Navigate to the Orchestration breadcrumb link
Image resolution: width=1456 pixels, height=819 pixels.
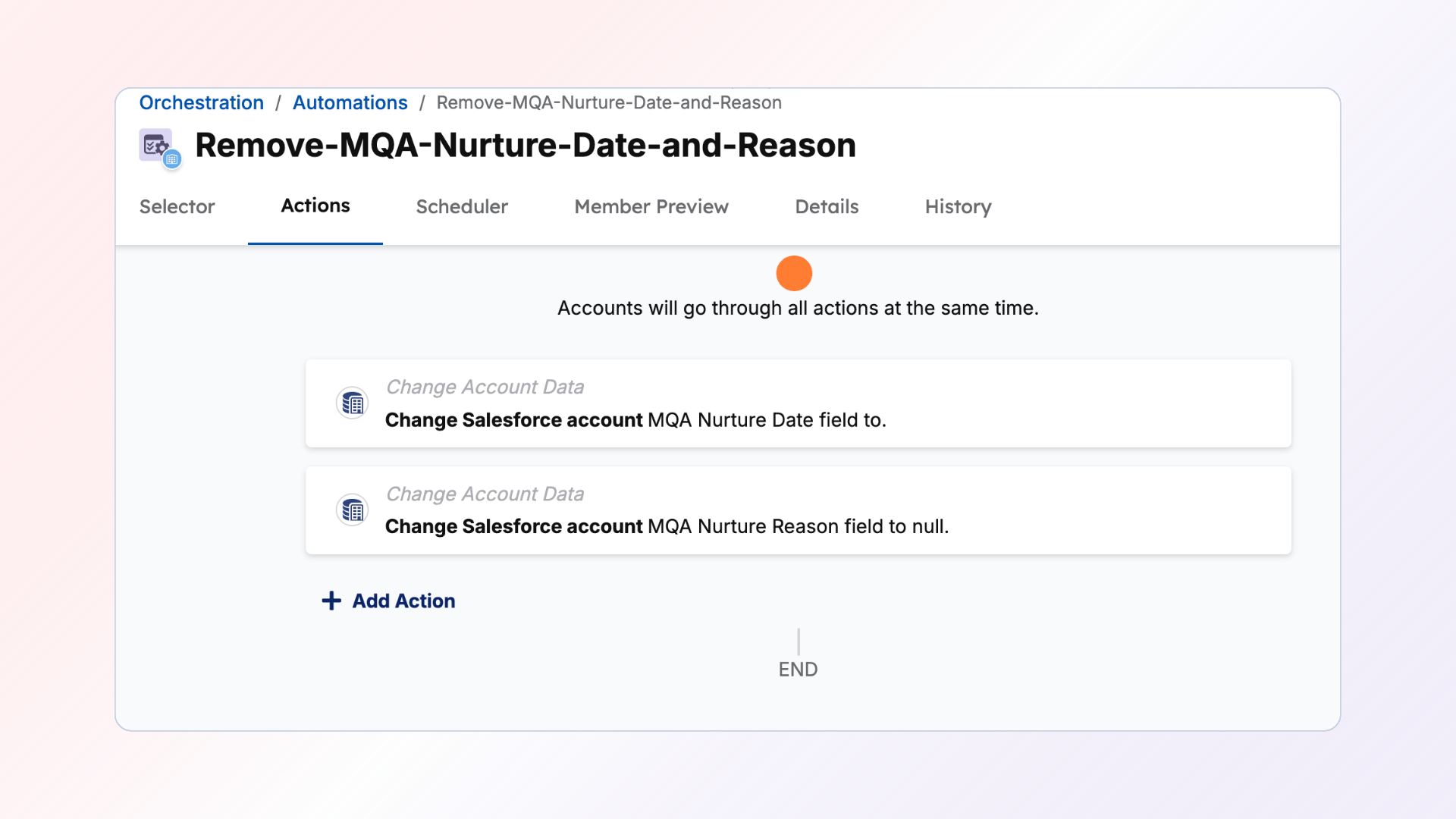(202, 102)
